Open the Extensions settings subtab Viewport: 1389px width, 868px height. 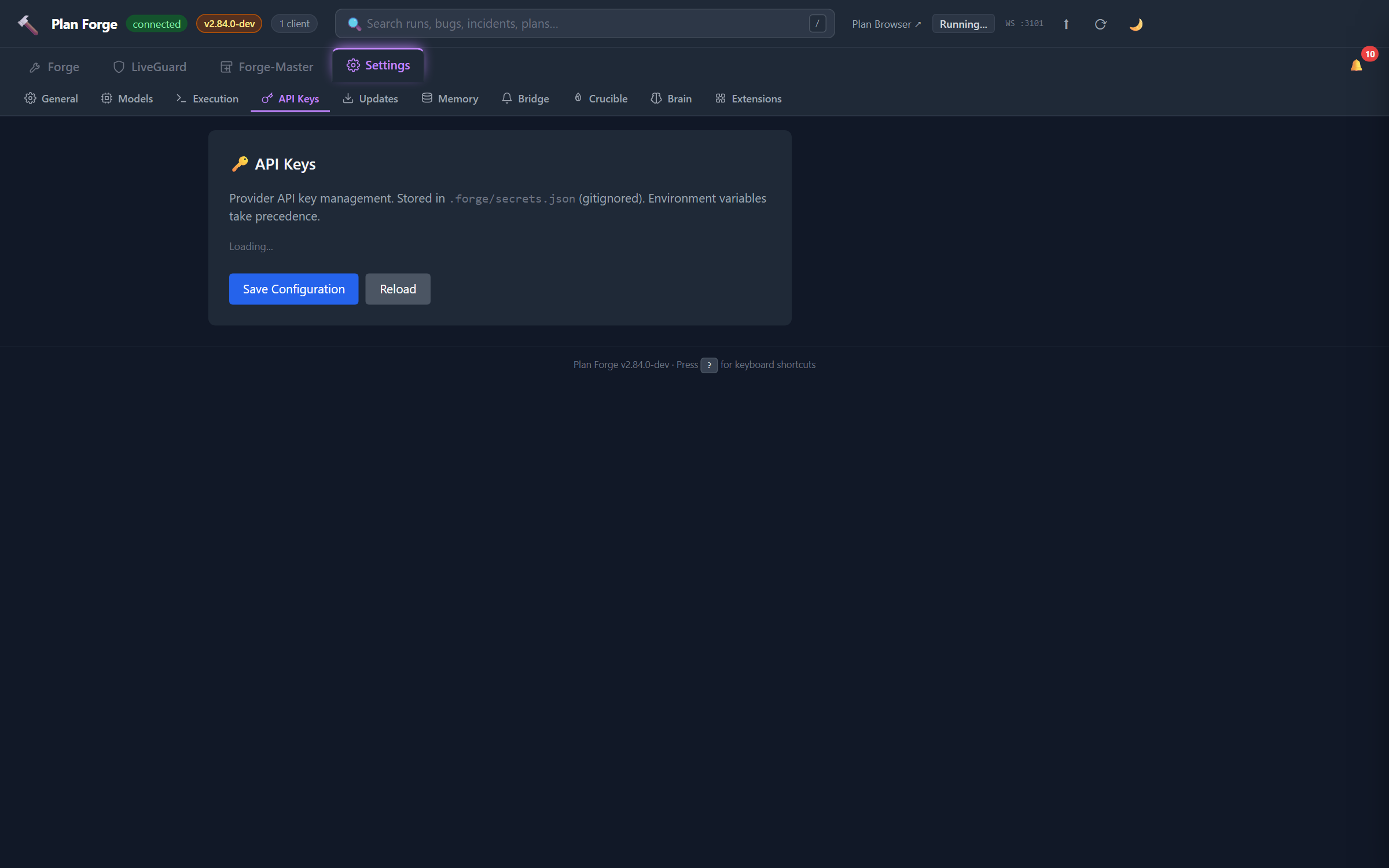tap(748, 99)
